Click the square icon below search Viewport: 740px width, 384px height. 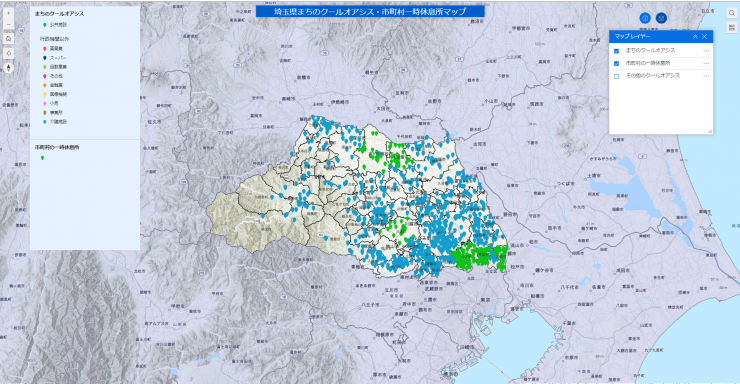click(732, 27)
